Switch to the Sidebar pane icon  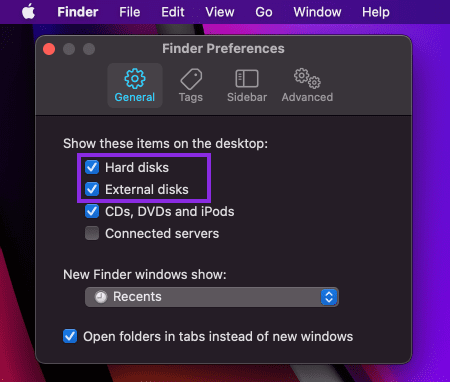click(247, 79)
